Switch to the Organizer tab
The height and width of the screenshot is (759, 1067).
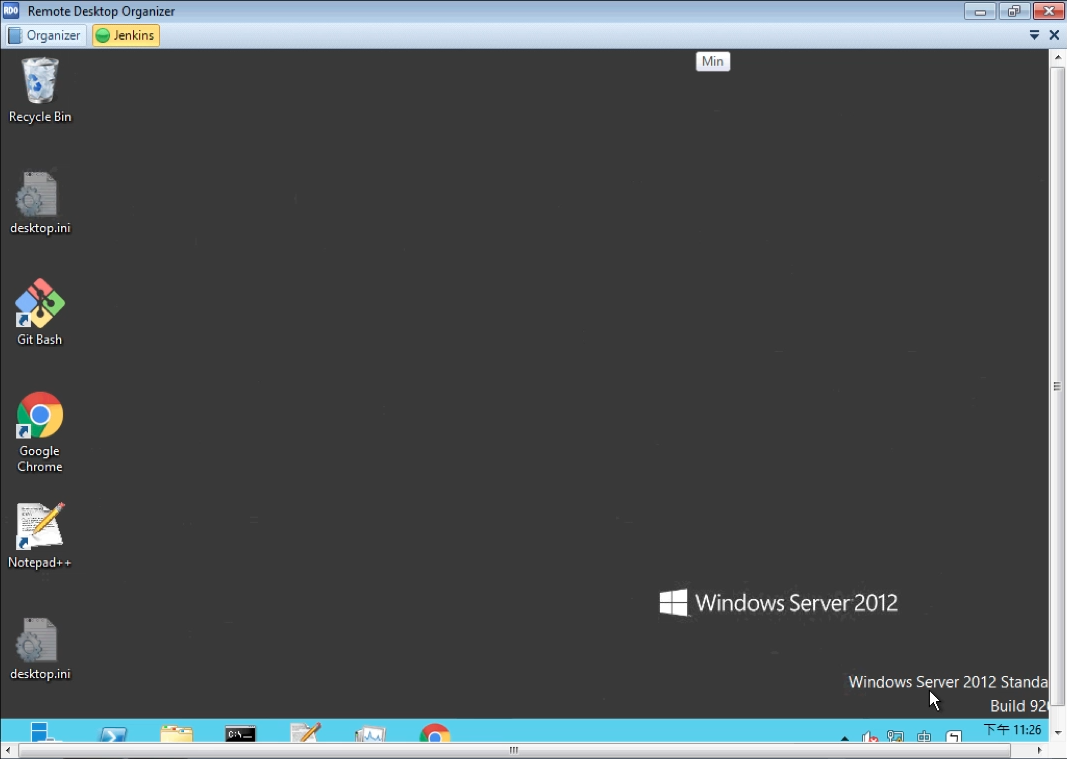click(46, 35)
